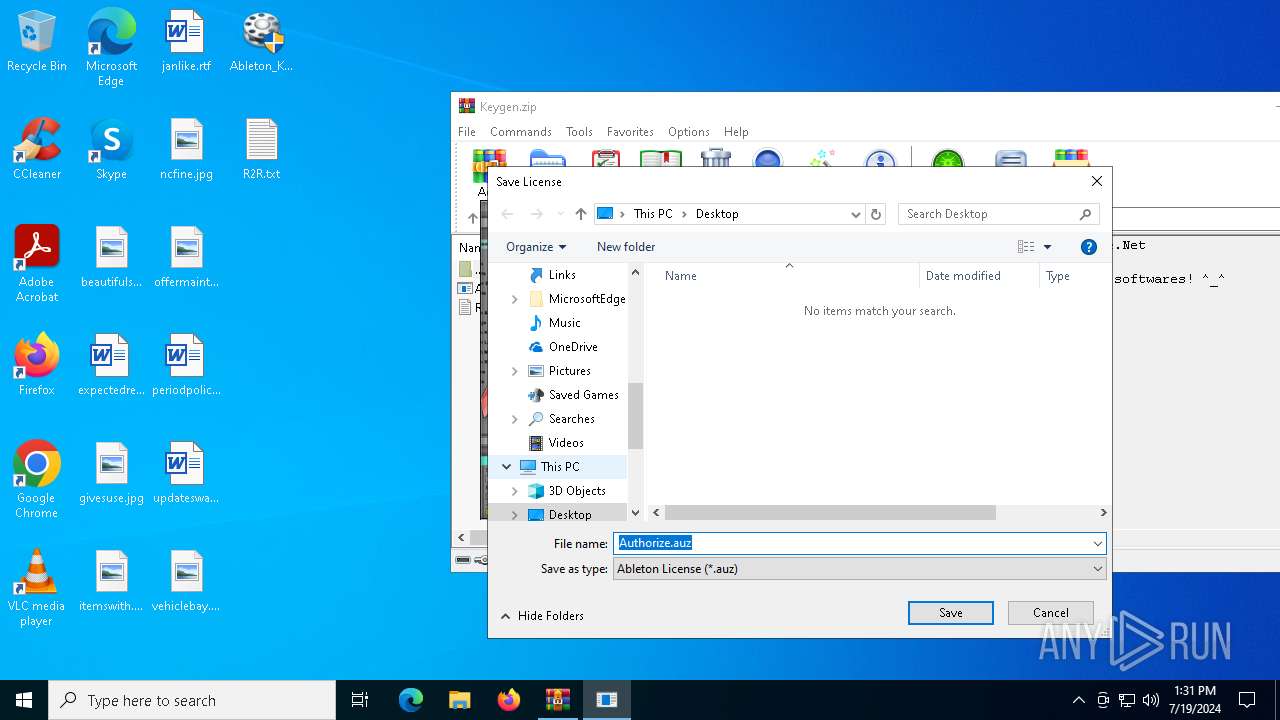The image size is (1280, 720).
Task: Click the Start button
Action: [x=24, y=700]
